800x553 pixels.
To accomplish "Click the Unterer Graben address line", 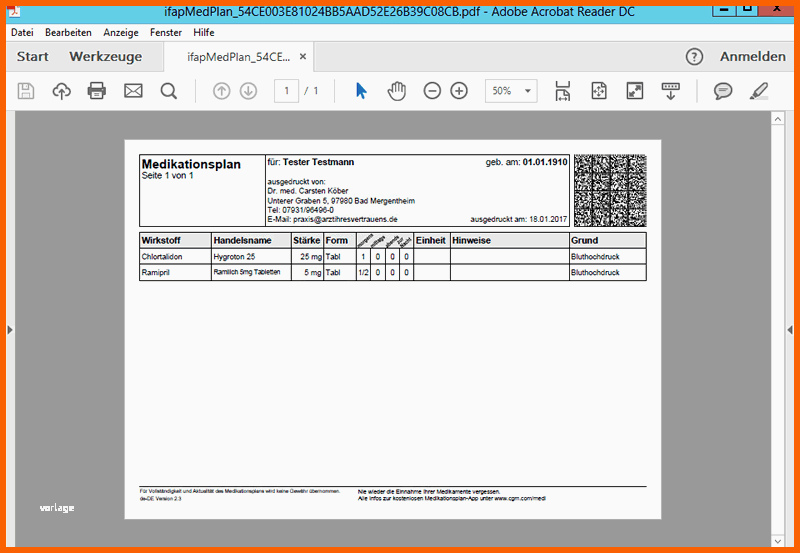I will [x=341, y=201].
